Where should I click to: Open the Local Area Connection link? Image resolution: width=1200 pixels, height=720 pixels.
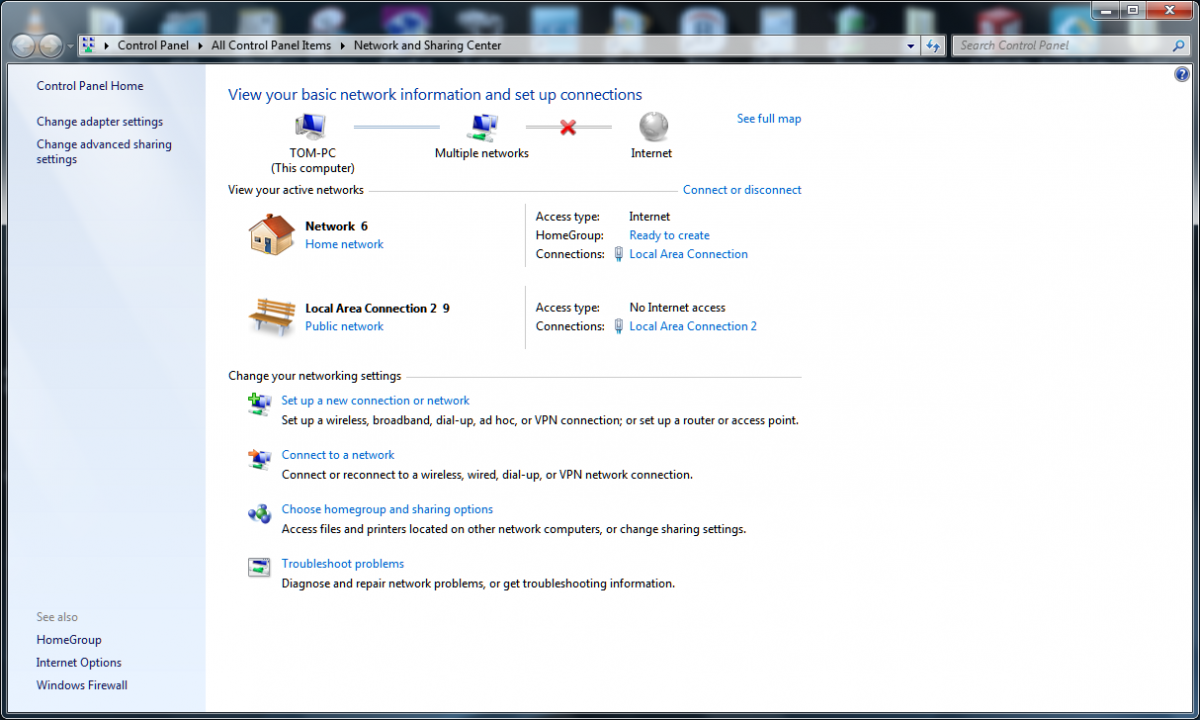[688, 254]
